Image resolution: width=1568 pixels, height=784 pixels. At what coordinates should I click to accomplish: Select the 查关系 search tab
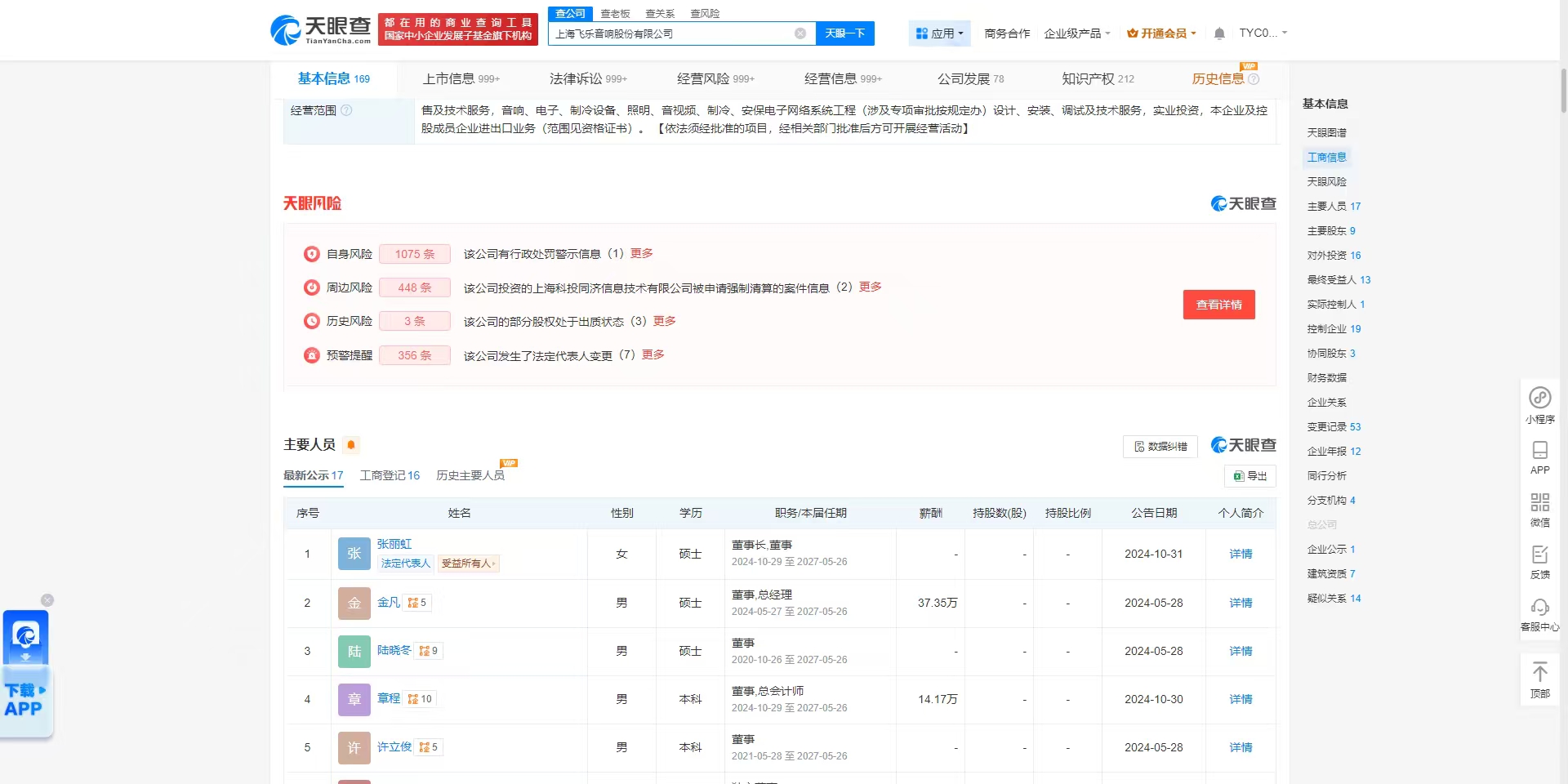pyautogui.click(x=660, y=14)
